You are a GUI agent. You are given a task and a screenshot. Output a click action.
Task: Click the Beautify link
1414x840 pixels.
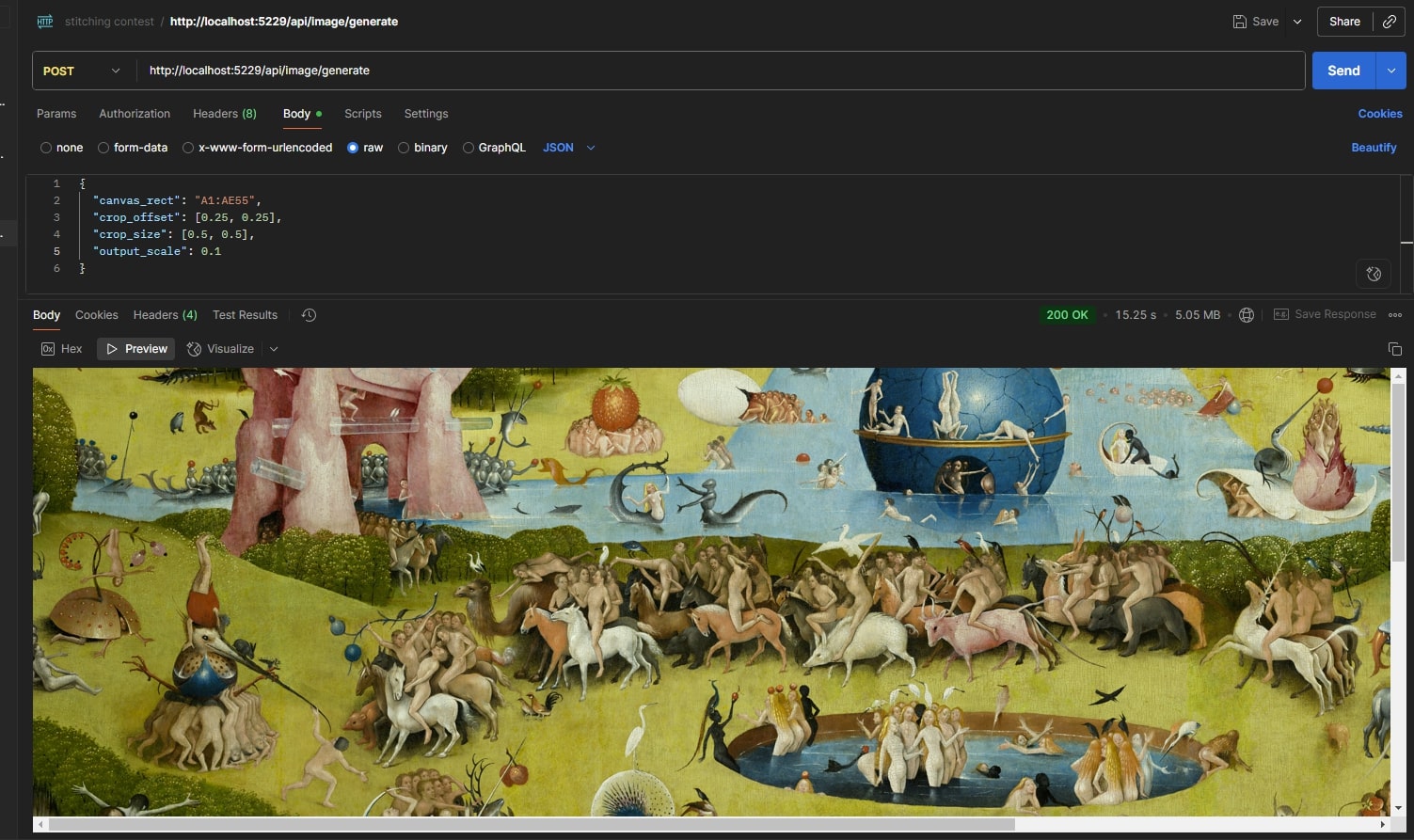(x=1374, y=148)
